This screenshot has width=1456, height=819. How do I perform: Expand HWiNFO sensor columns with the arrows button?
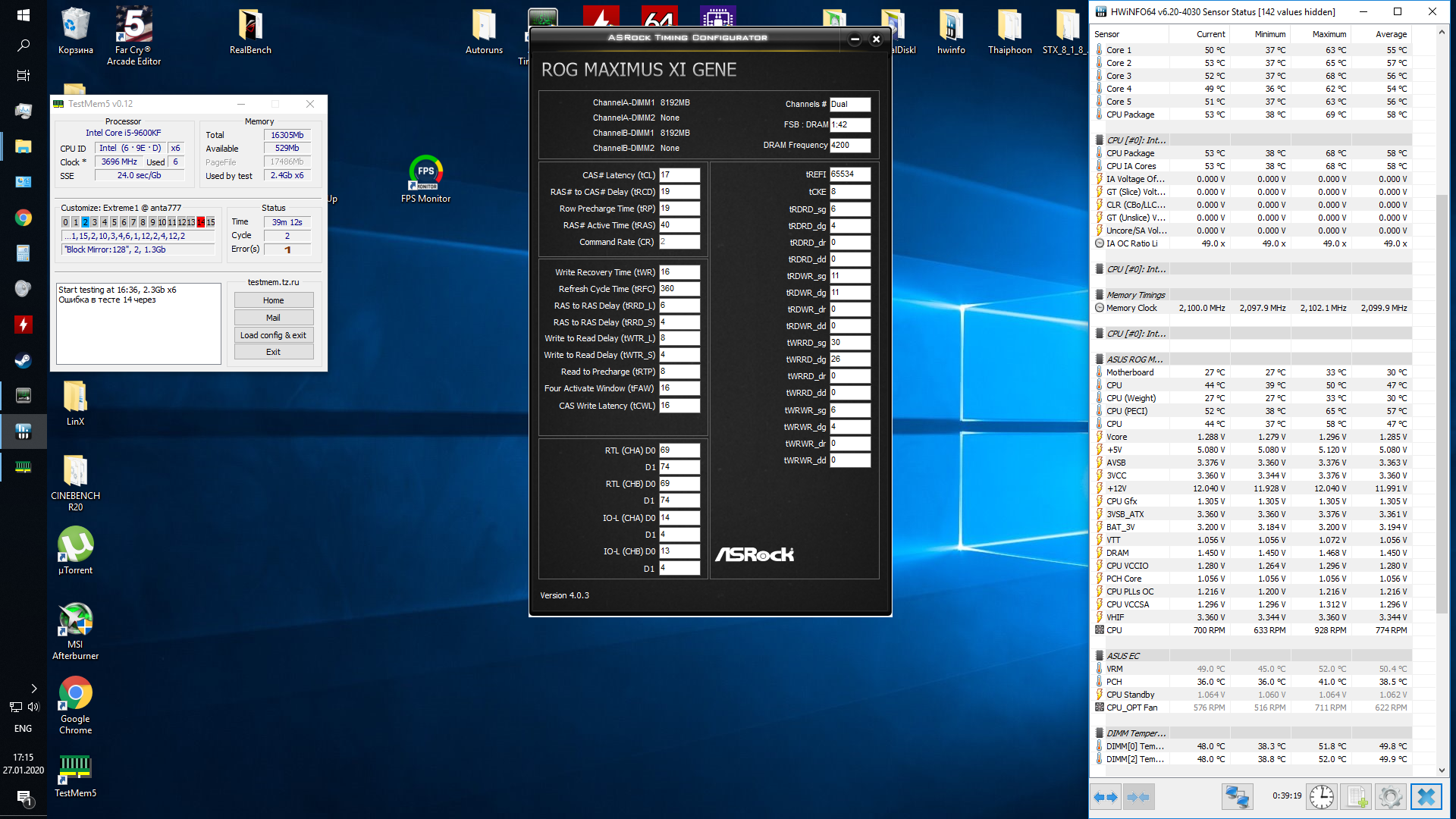click(x=1106, y=797)
